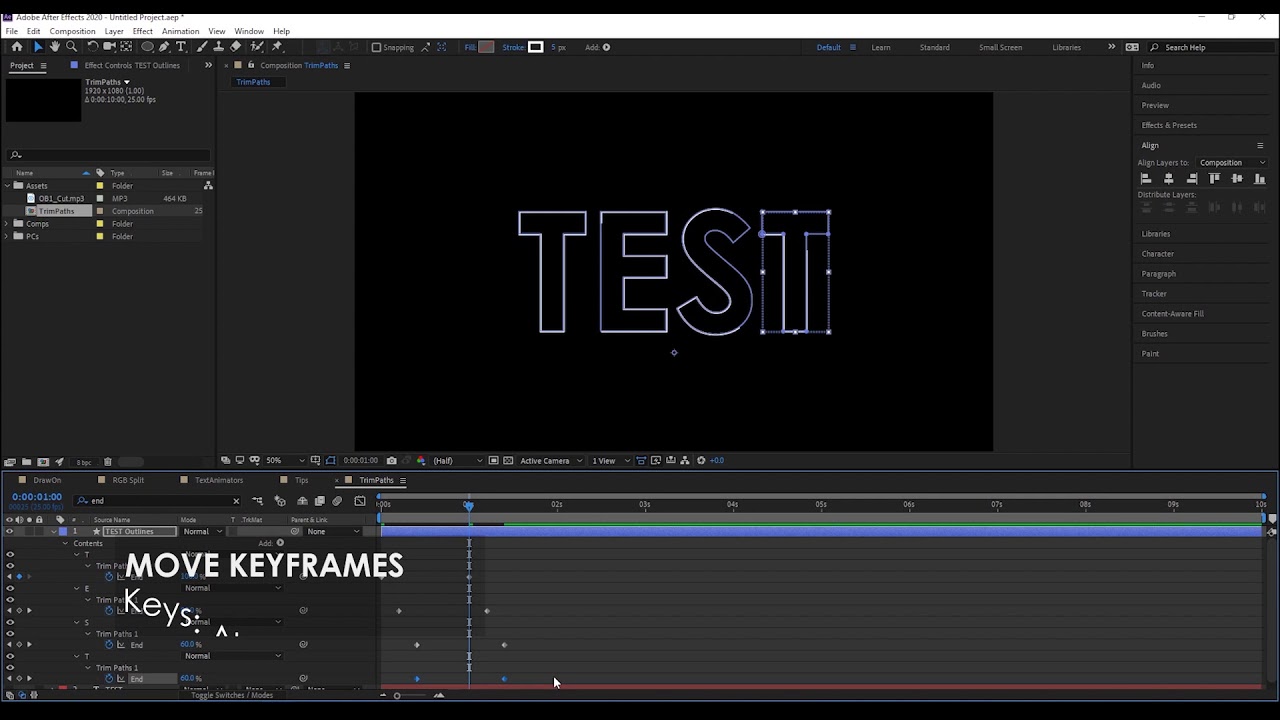Collapse the Contents group in timeline

coord(65,544)
